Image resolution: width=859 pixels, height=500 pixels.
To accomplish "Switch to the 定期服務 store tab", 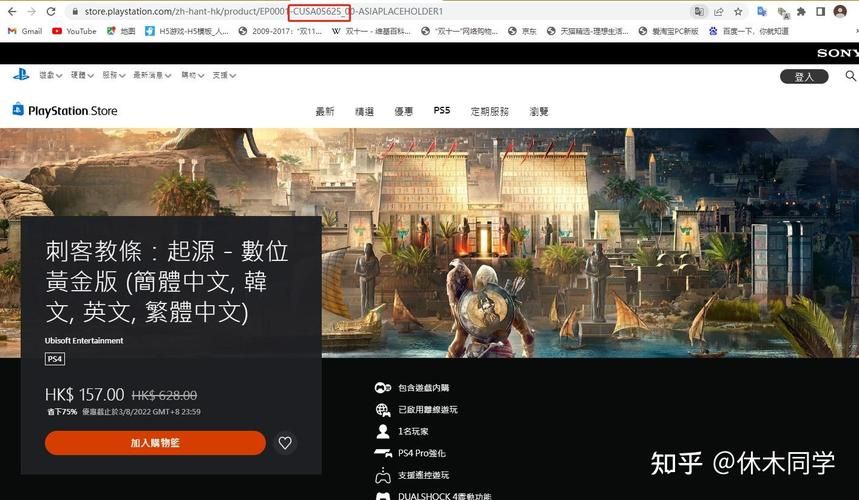I will pyautogui.click(x=490, y=111).
